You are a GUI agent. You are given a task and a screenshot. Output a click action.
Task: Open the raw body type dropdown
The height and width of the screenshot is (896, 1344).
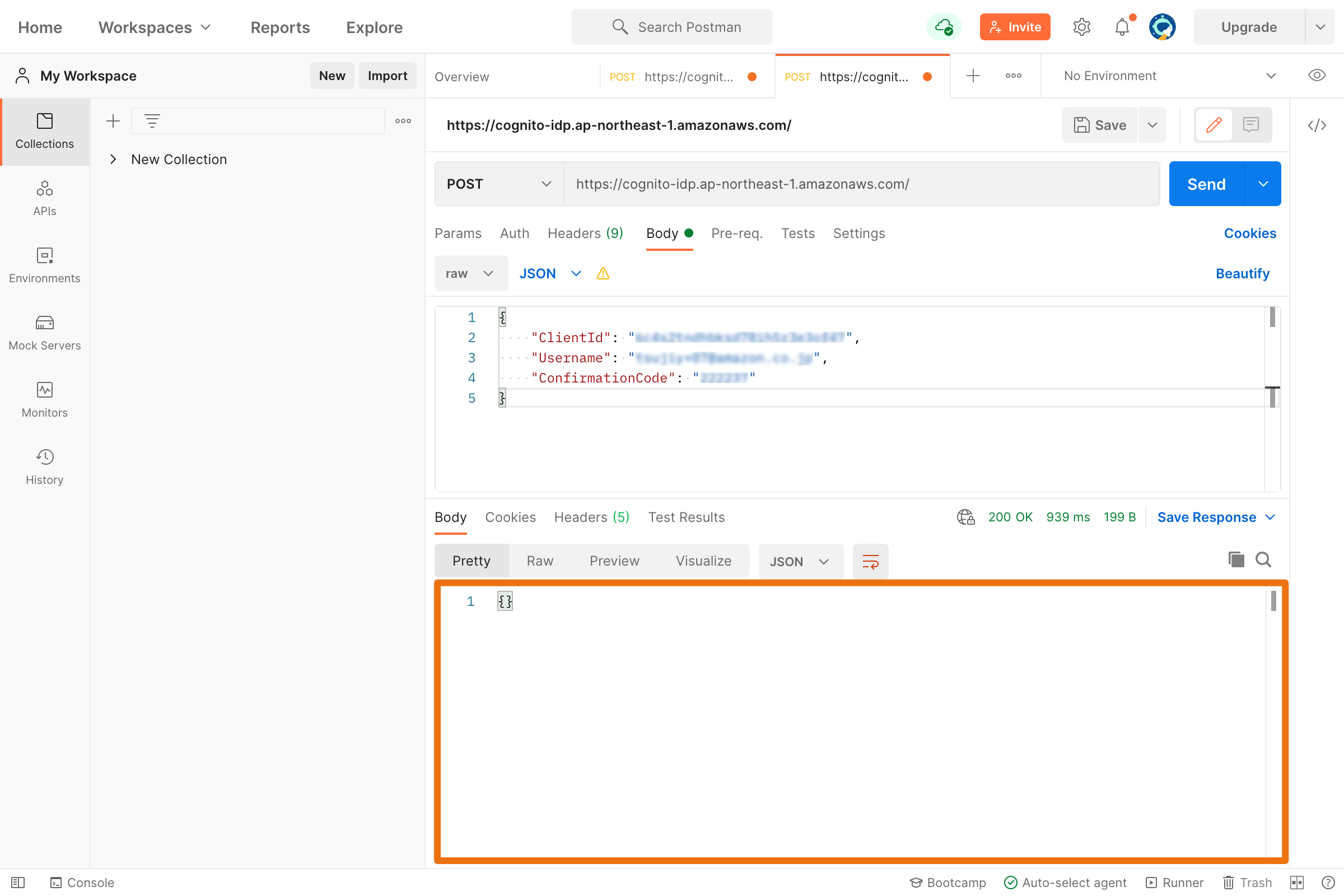[x=471, y=274]
